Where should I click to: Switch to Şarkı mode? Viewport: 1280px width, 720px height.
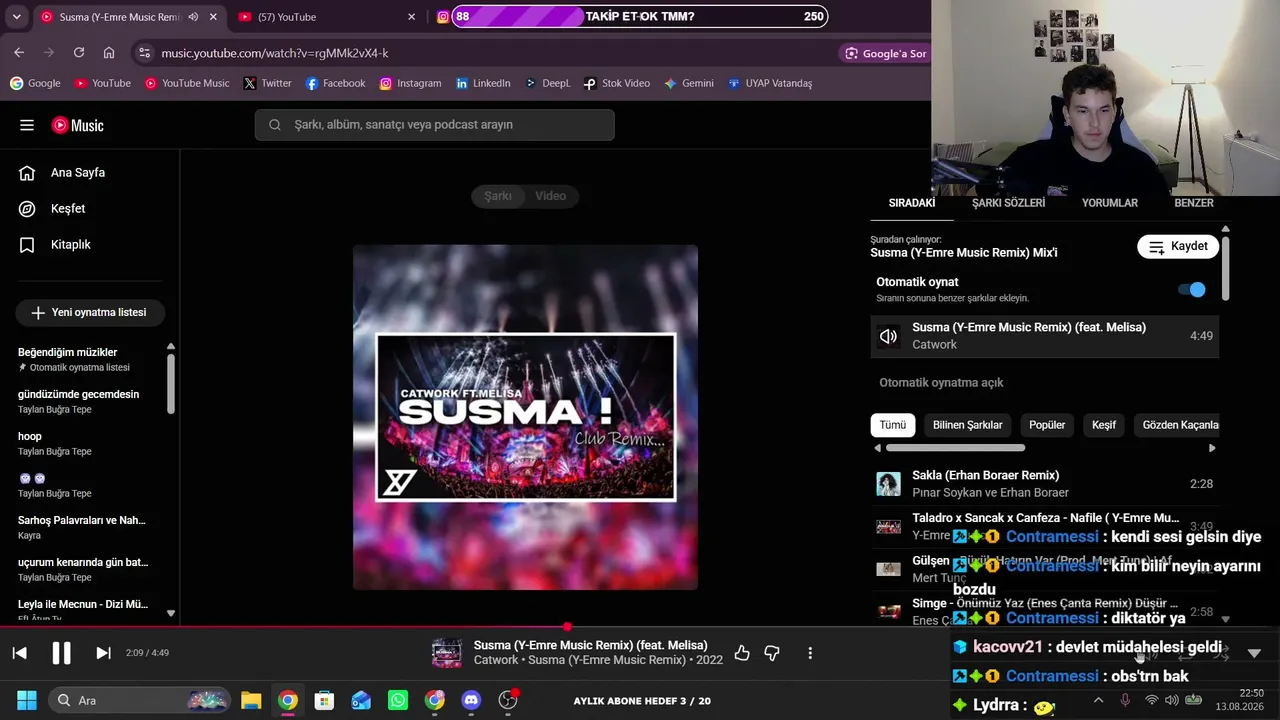(498, 196)
